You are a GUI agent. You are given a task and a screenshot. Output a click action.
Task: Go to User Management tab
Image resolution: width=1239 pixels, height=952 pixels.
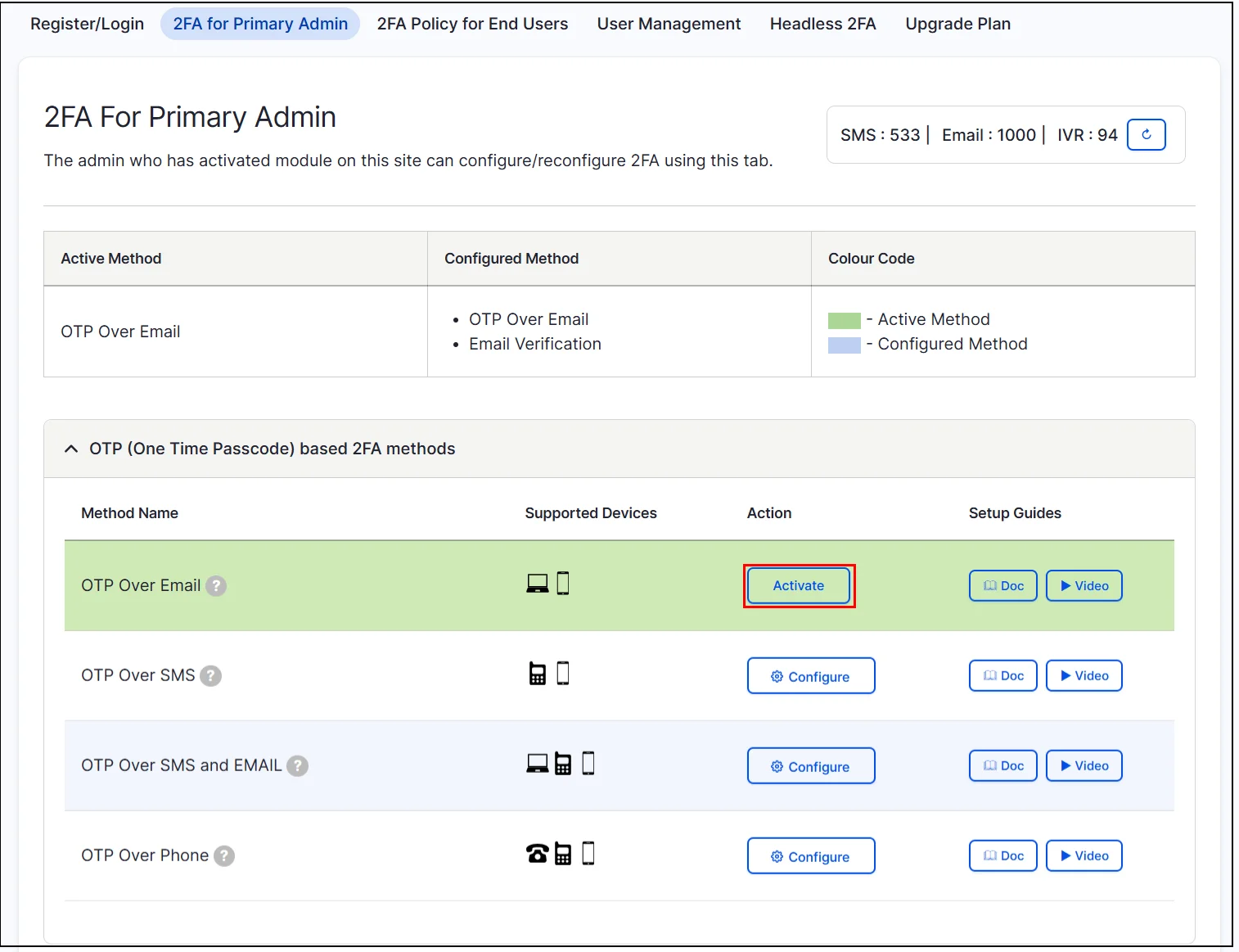click(x=669, y=24)
